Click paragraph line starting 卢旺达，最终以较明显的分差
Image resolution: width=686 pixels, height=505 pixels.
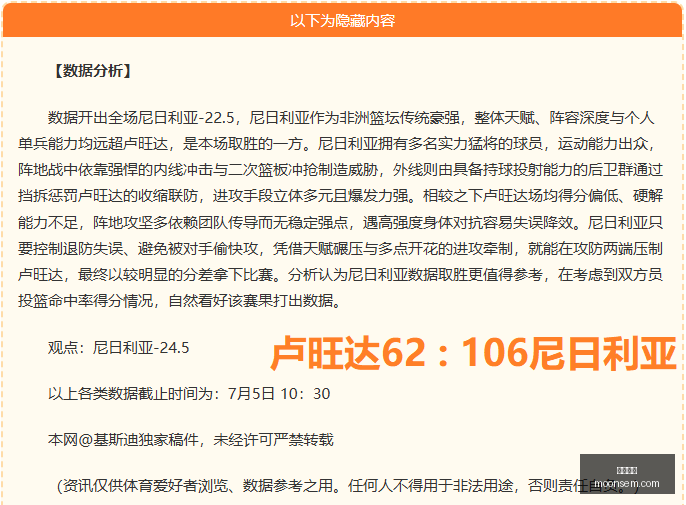click(x=340, y=275)
